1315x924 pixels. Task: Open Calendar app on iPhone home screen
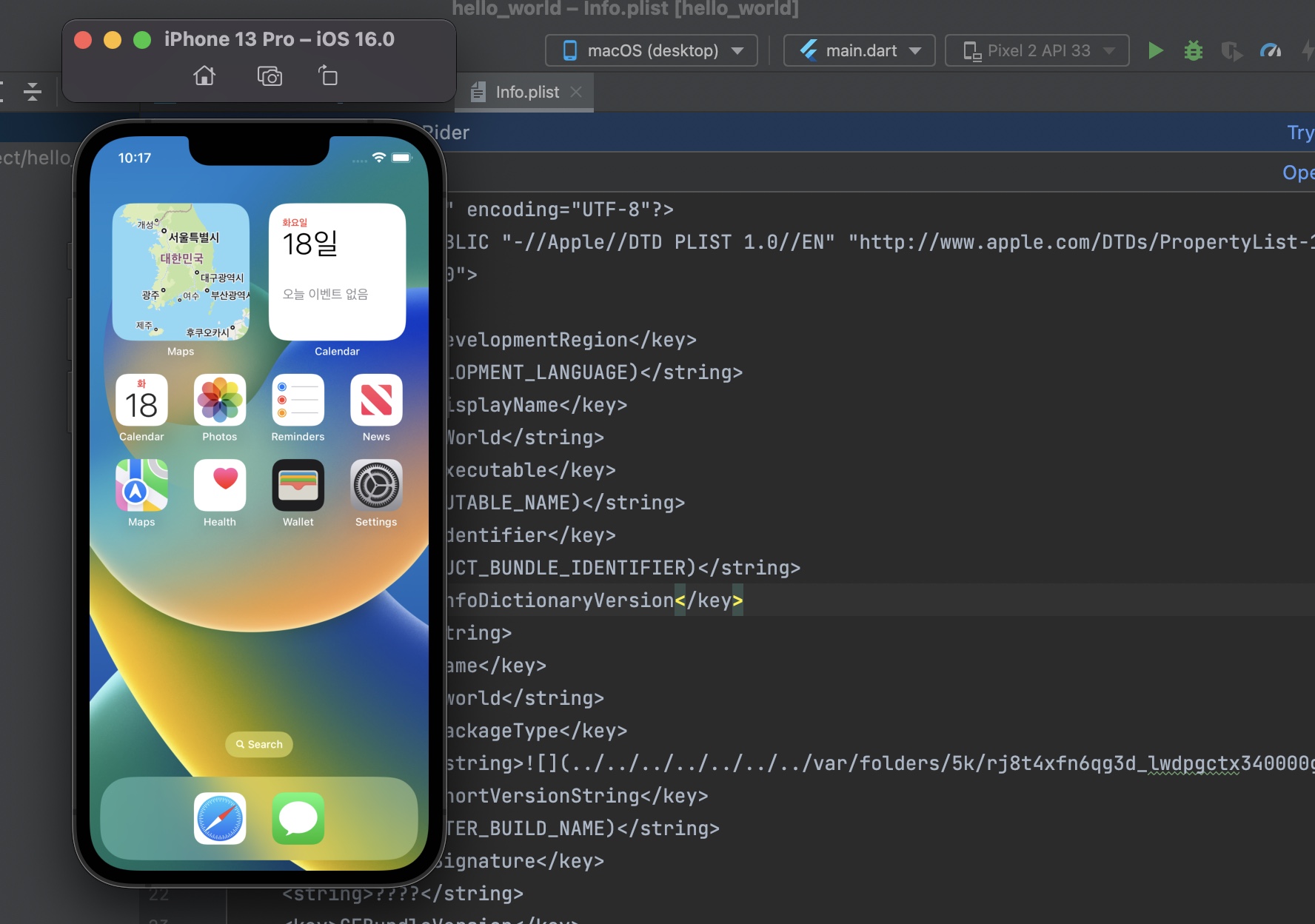141,401
